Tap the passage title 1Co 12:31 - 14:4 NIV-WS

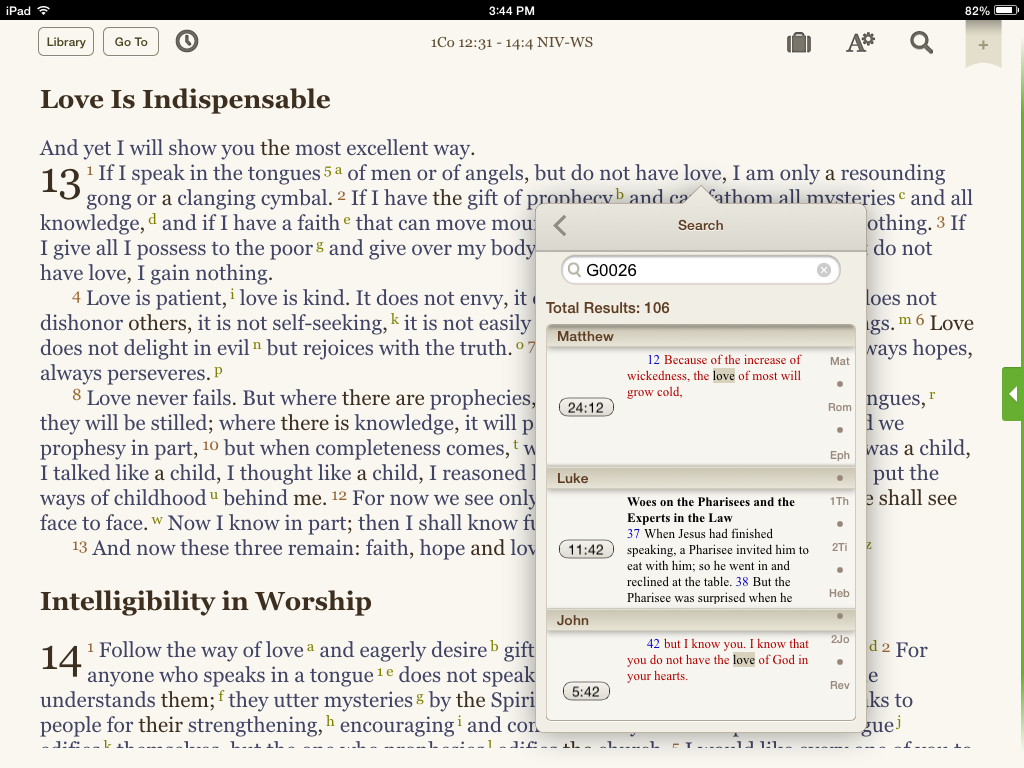coord(511,42)
